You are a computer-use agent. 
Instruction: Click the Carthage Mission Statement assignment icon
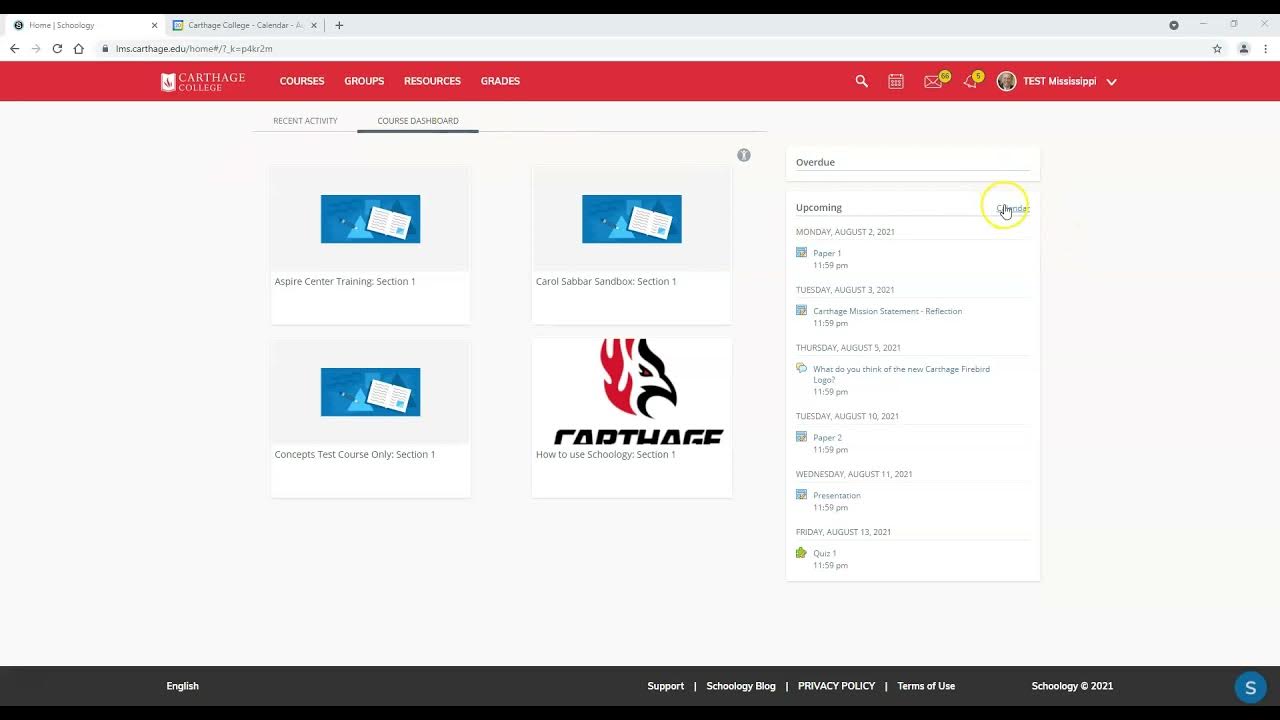click(801, 310)
